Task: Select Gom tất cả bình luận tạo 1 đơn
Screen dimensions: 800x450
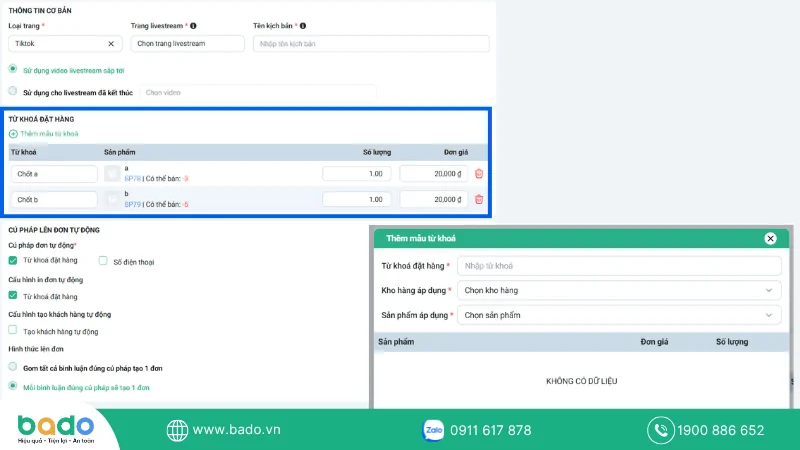Action: 13,367
